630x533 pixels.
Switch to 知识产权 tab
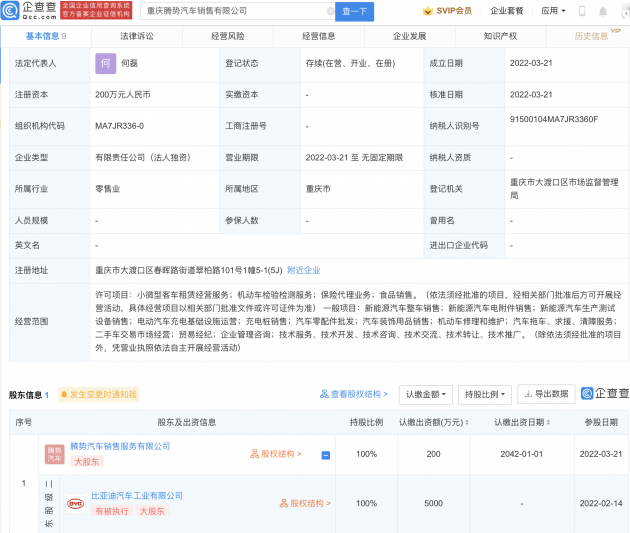(x=500, y=36)
